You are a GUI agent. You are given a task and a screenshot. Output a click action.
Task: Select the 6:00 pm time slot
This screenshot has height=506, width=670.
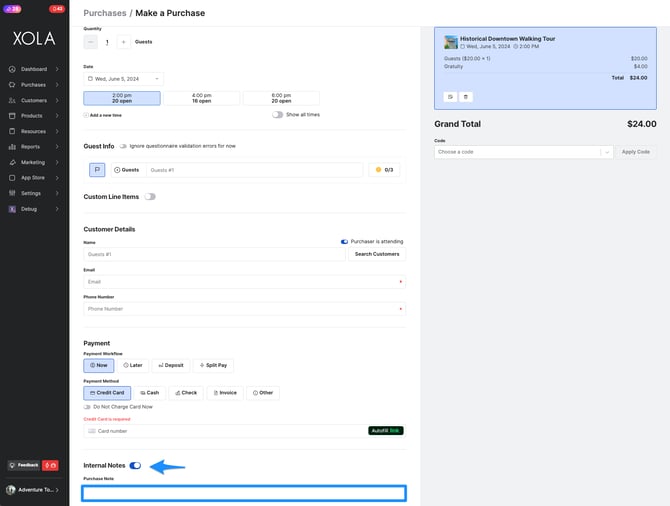281,98
